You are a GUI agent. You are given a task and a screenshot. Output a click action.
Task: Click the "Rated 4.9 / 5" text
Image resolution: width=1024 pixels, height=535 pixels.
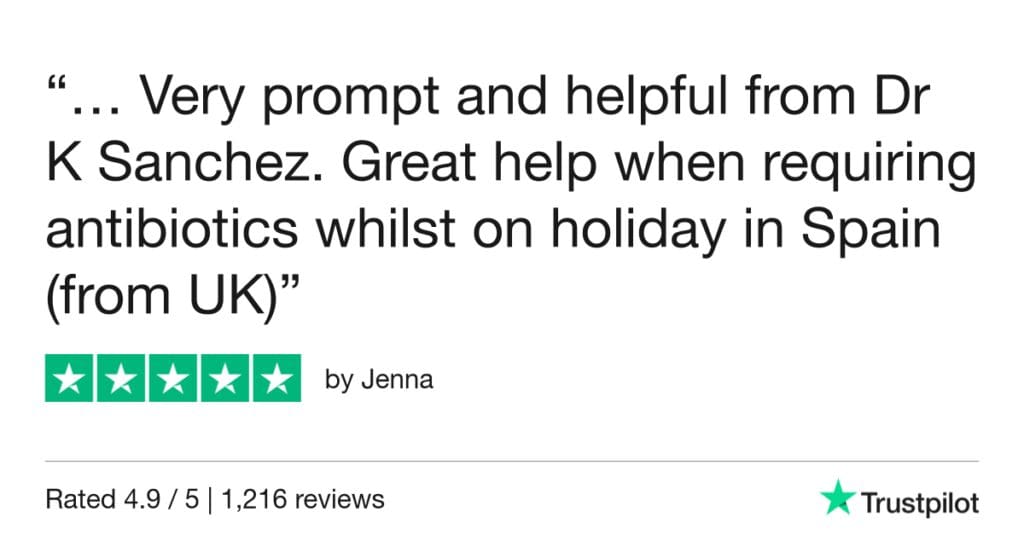pos(118,498)
